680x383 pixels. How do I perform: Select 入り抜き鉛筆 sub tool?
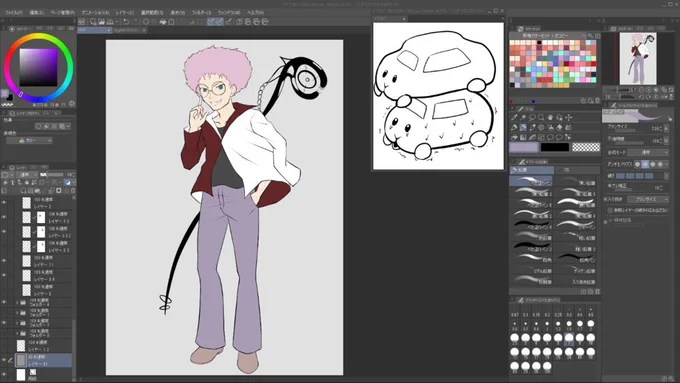point(575,282)
